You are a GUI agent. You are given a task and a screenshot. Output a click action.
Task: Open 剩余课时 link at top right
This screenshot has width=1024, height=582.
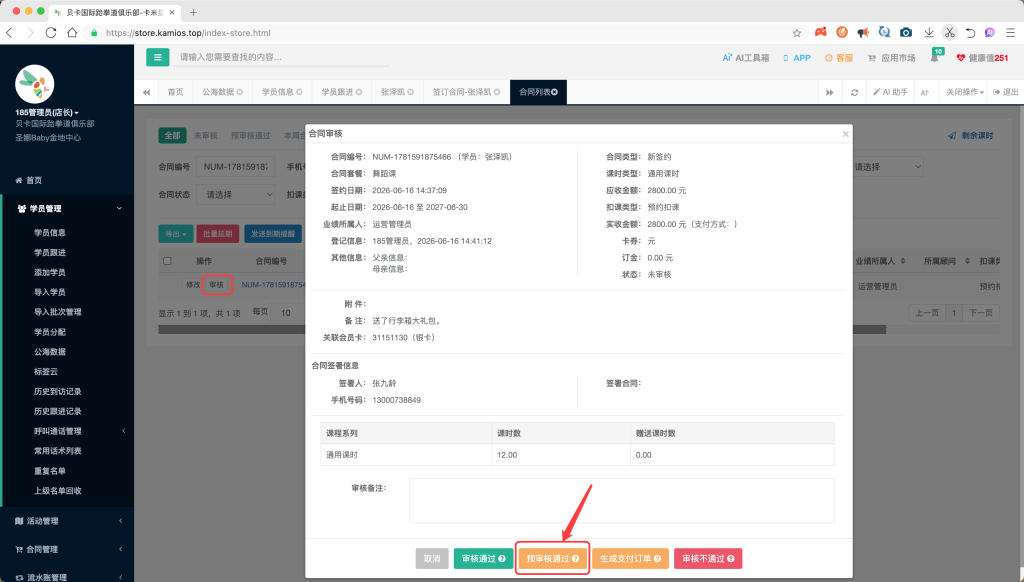pos(971,136)
